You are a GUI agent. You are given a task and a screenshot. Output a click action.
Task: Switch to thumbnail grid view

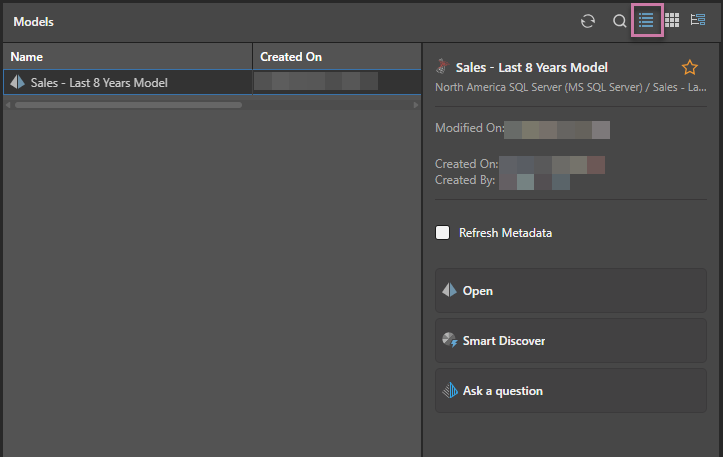click(672, 21)
